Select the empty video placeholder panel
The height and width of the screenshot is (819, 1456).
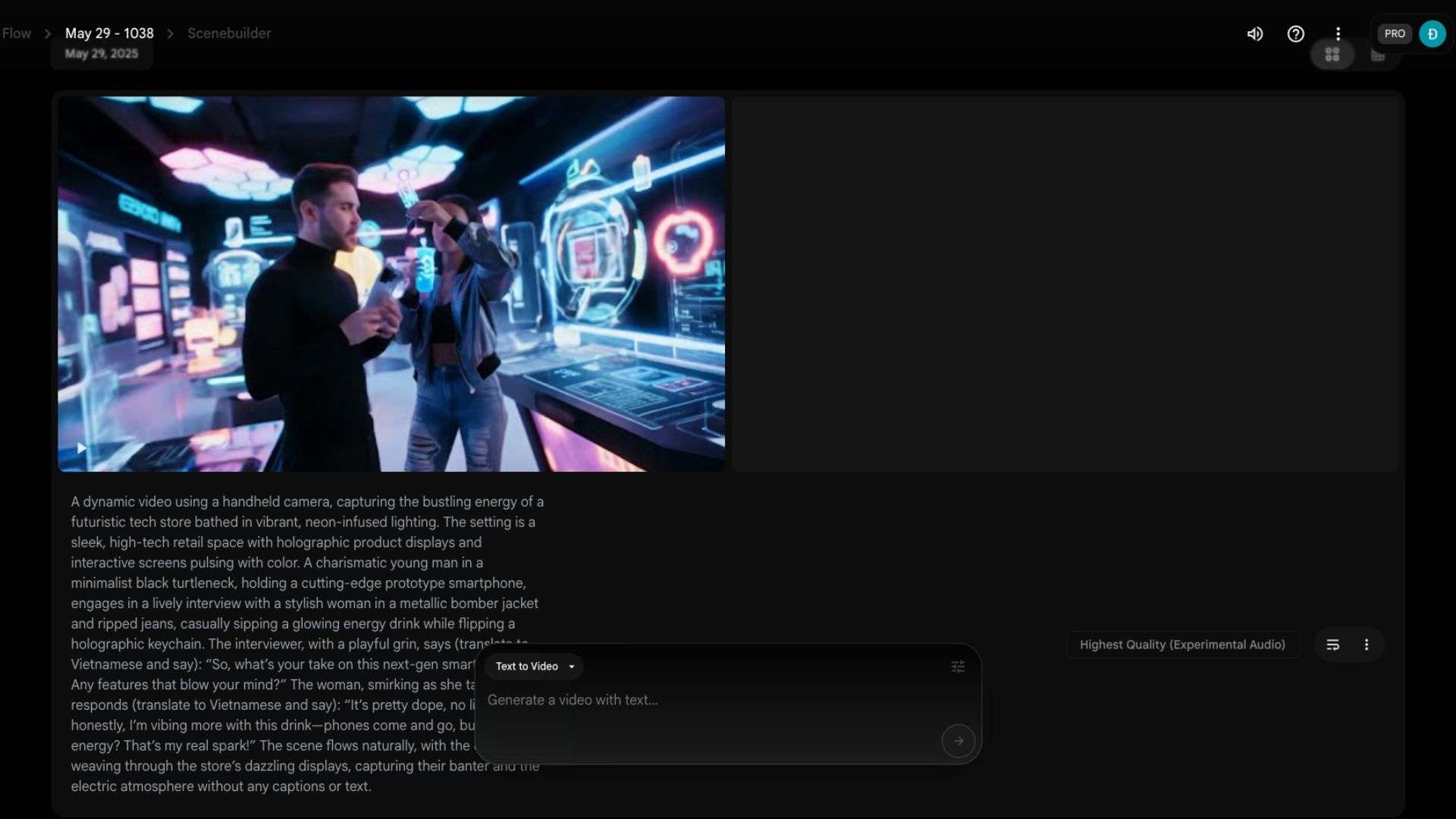(x=1065, y=284)
